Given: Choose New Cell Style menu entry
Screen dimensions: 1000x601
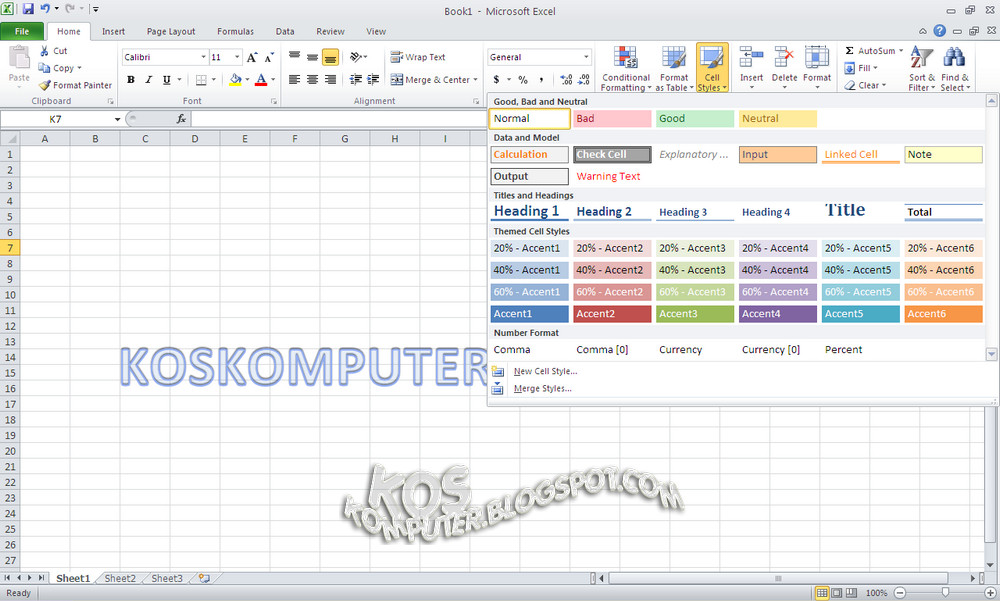Looking at the screenshot, I should (x=545, y=371).
